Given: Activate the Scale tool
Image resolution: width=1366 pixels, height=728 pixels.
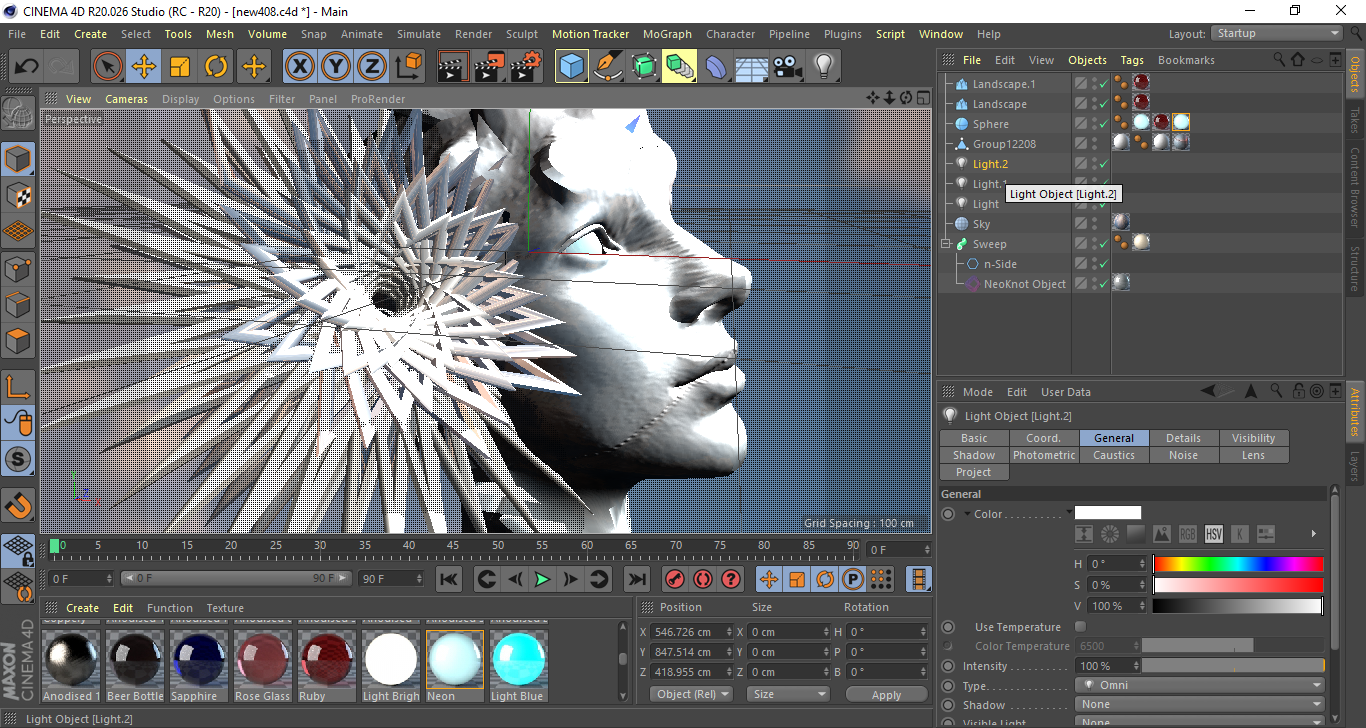Looking at the screenshot, I should (180, 67).
